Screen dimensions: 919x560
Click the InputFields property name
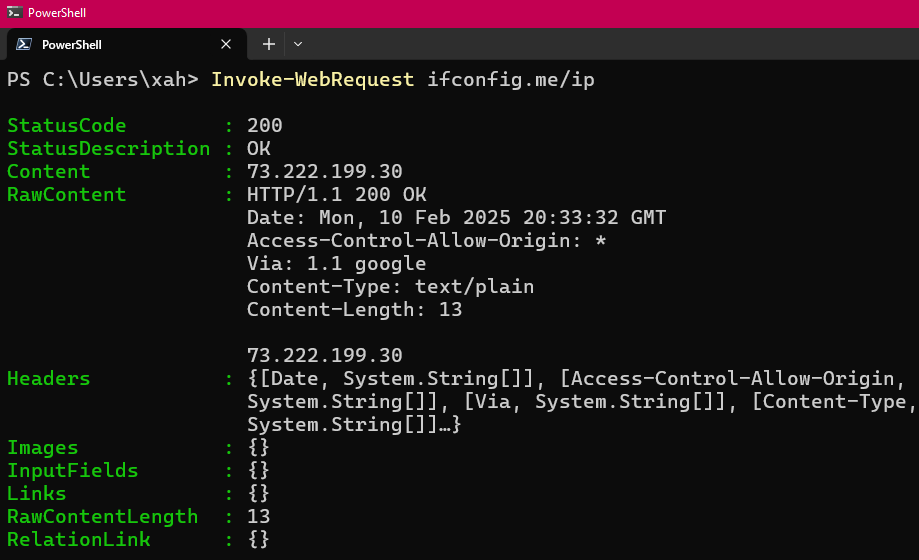(73, 471)
